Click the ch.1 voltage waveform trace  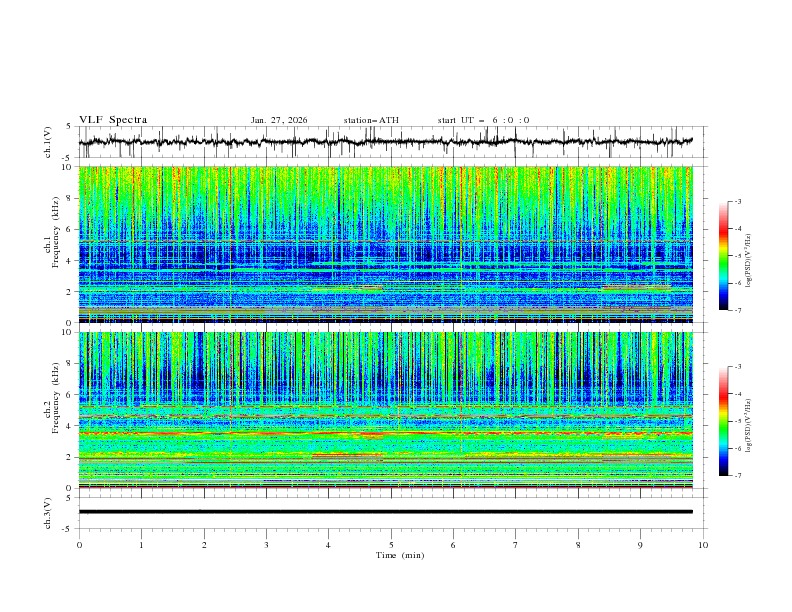tap(385, 141)
